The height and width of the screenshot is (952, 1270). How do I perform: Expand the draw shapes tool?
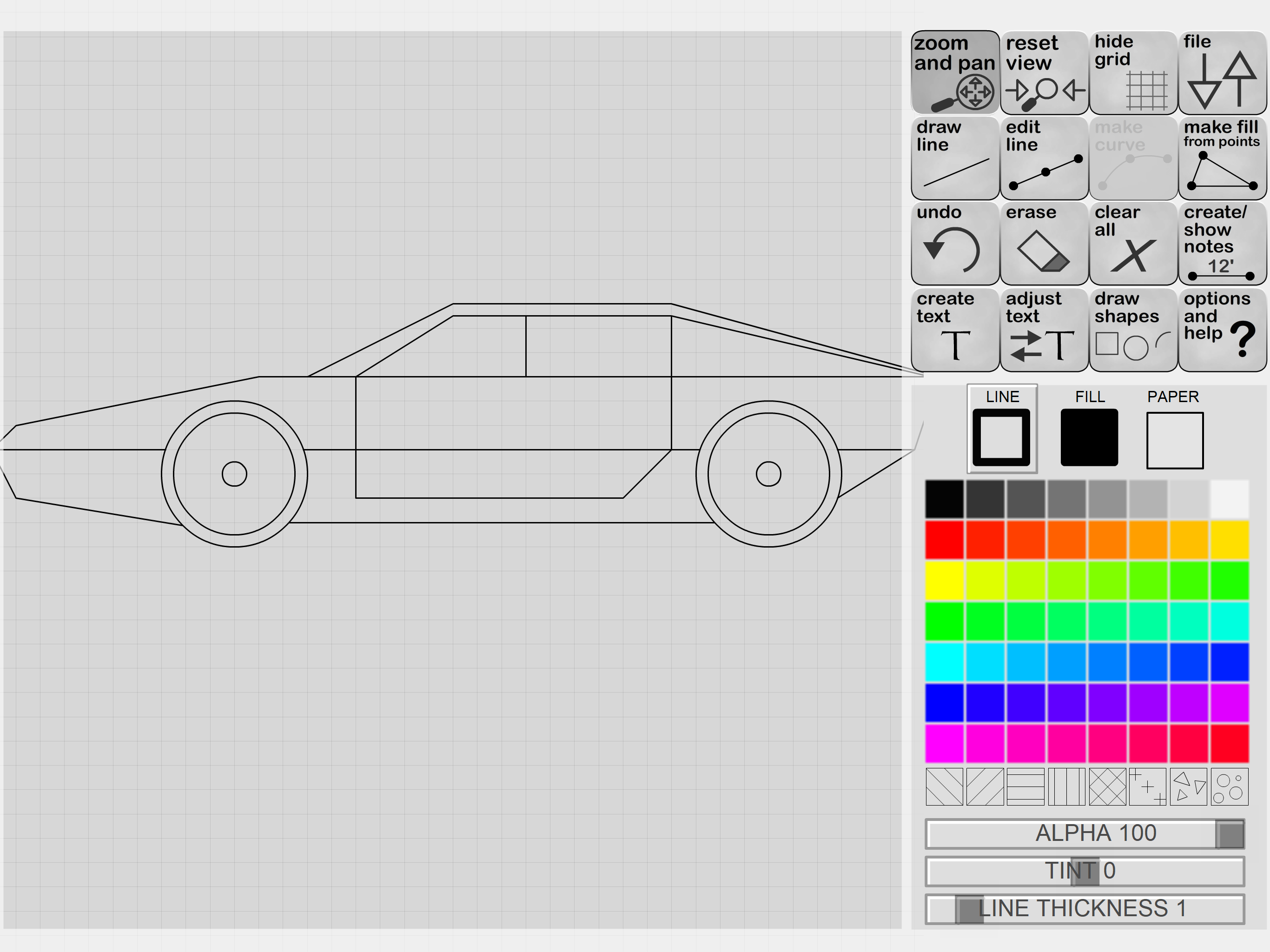pos(1133,330)
